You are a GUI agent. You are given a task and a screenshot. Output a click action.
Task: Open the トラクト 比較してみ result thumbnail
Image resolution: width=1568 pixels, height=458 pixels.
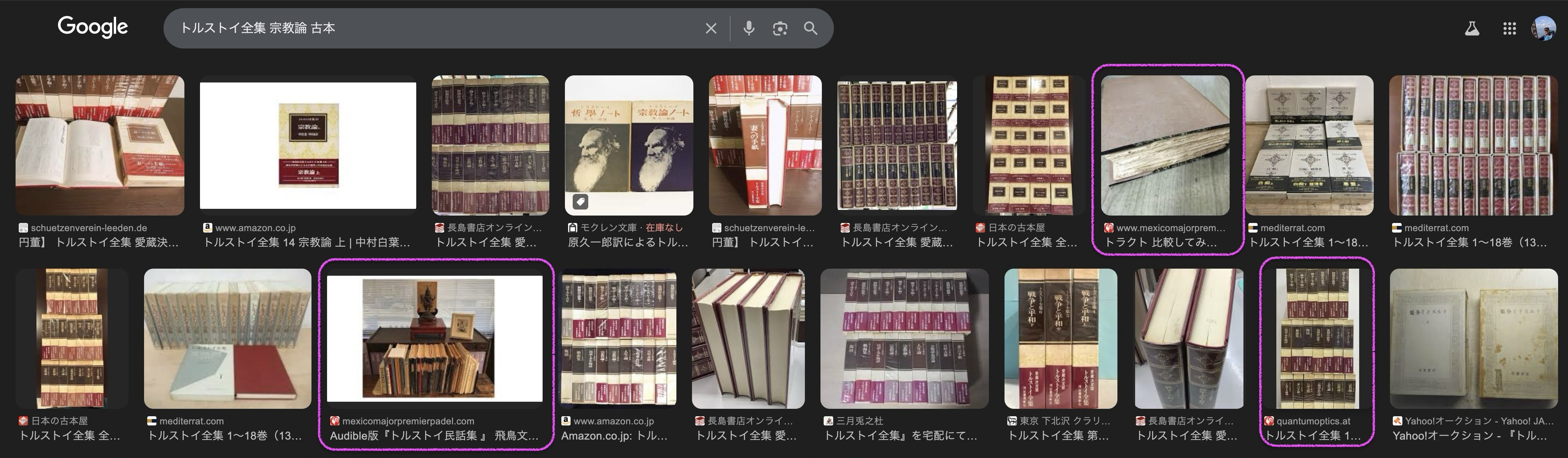[x=1165, y=145]
